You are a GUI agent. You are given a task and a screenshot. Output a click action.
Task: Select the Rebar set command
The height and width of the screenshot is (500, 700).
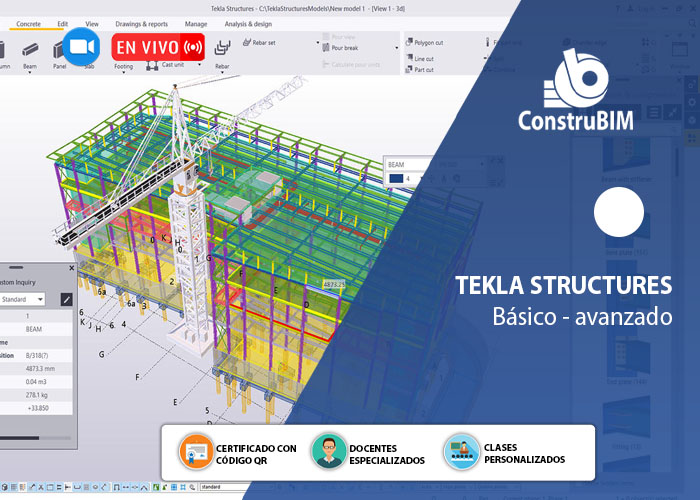tap(259, 42)
